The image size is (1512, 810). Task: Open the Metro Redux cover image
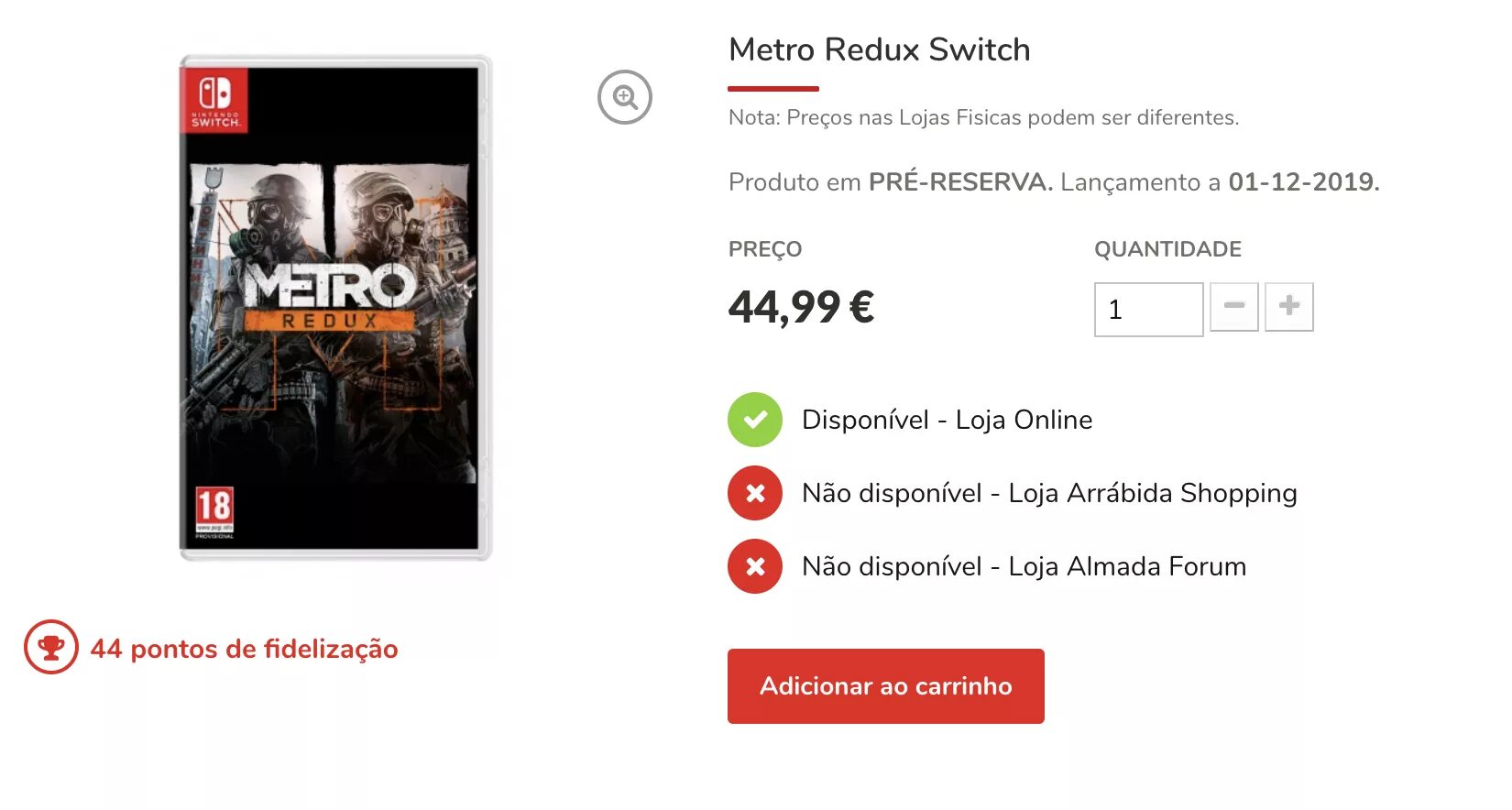tap(335, 308)
